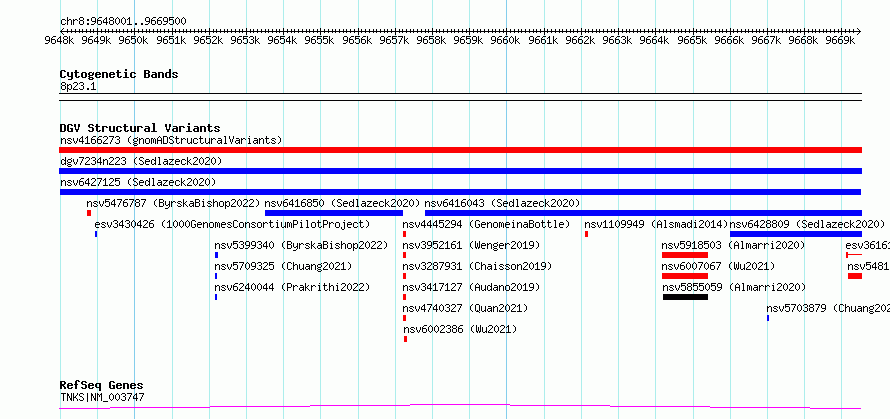Open the nsv6002386 (Wu2021) label
The height and width of the screenshot is (419, 890).
460,329
